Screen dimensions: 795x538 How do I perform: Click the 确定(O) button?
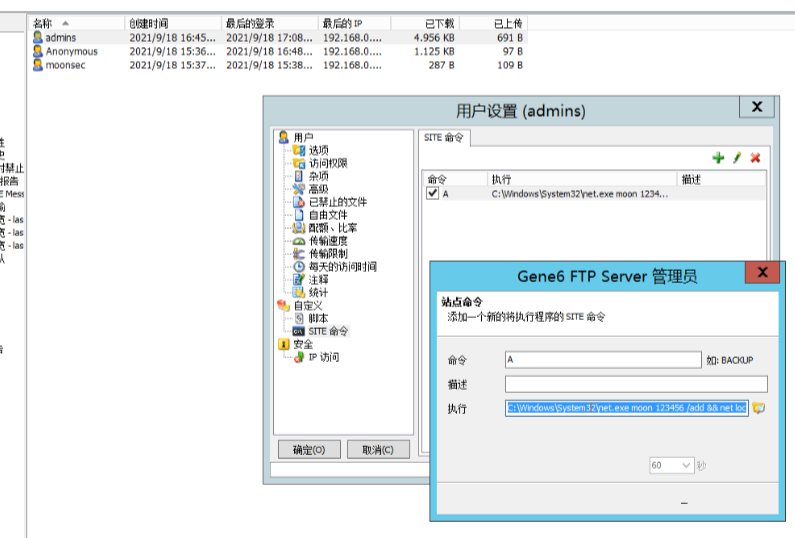309,450
